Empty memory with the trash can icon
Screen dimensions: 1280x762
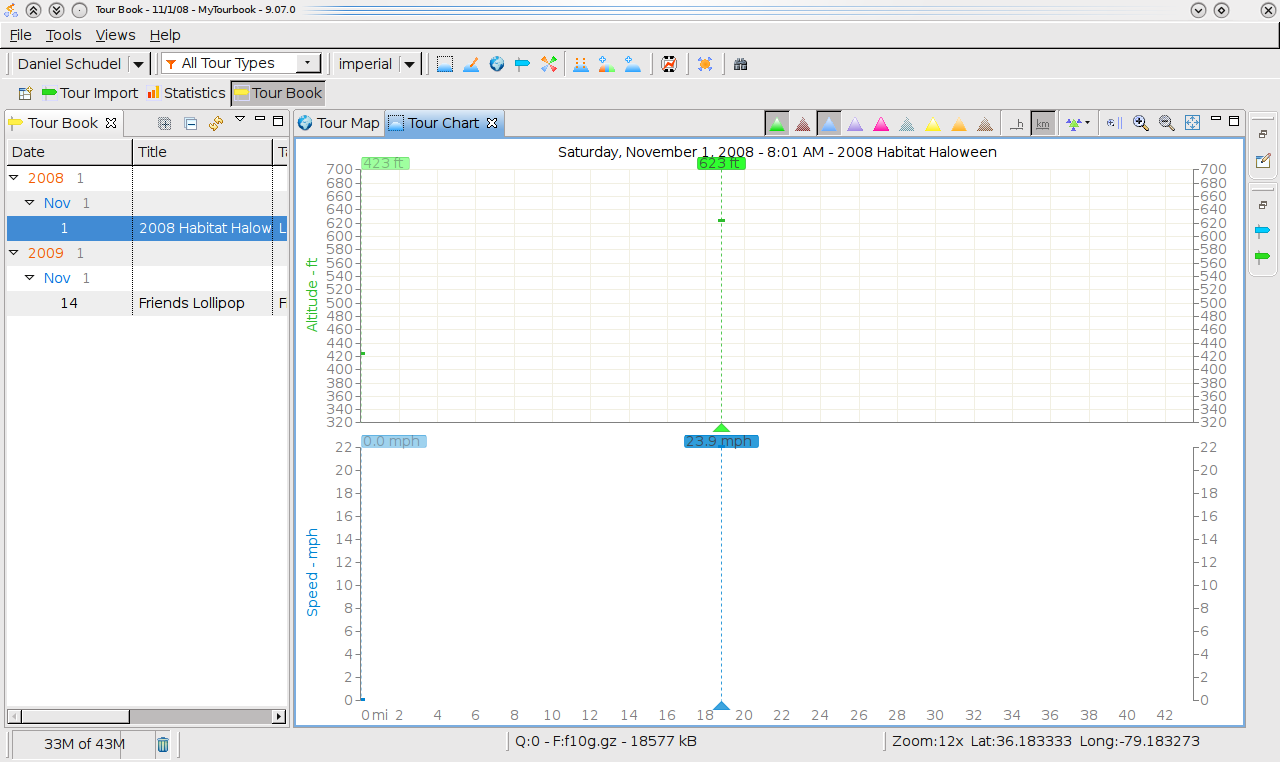[x=163, y=744]
